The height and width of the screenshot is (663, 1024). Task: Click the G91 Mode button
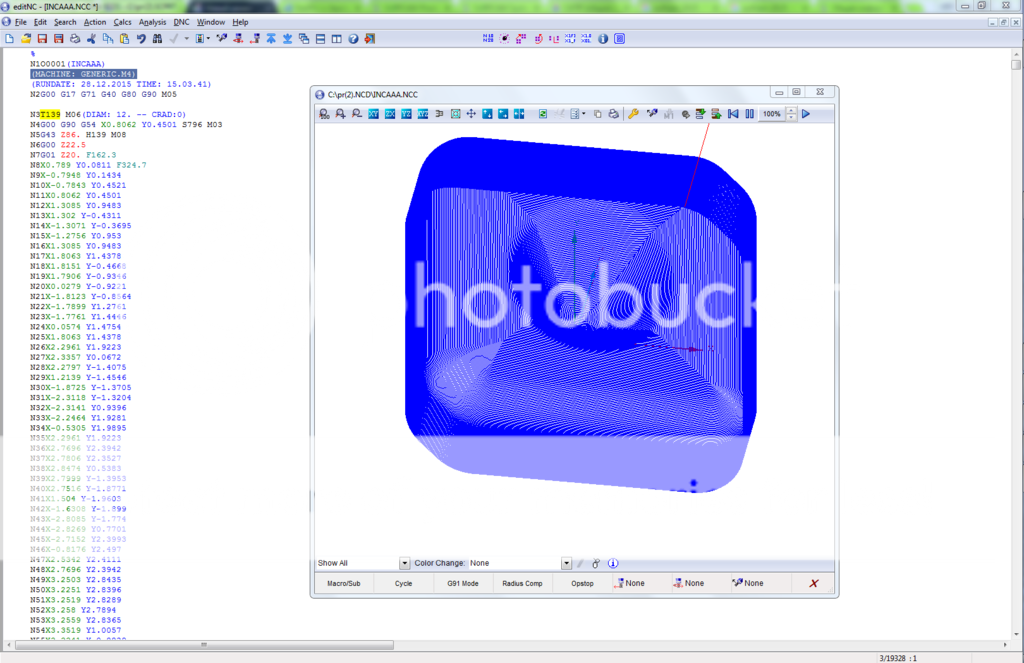(462, 583)
